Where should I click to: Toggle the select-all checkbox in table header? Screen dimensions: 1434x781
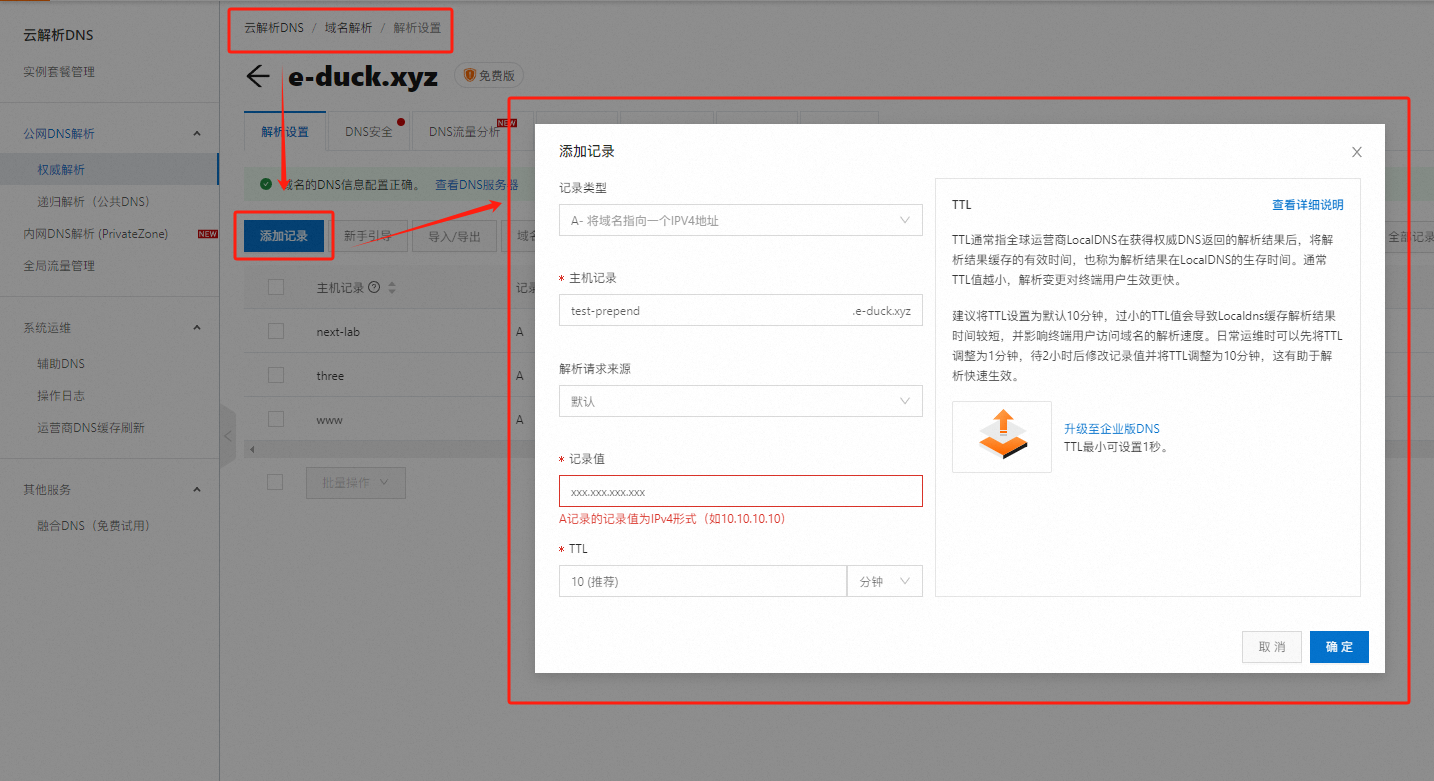276,288
